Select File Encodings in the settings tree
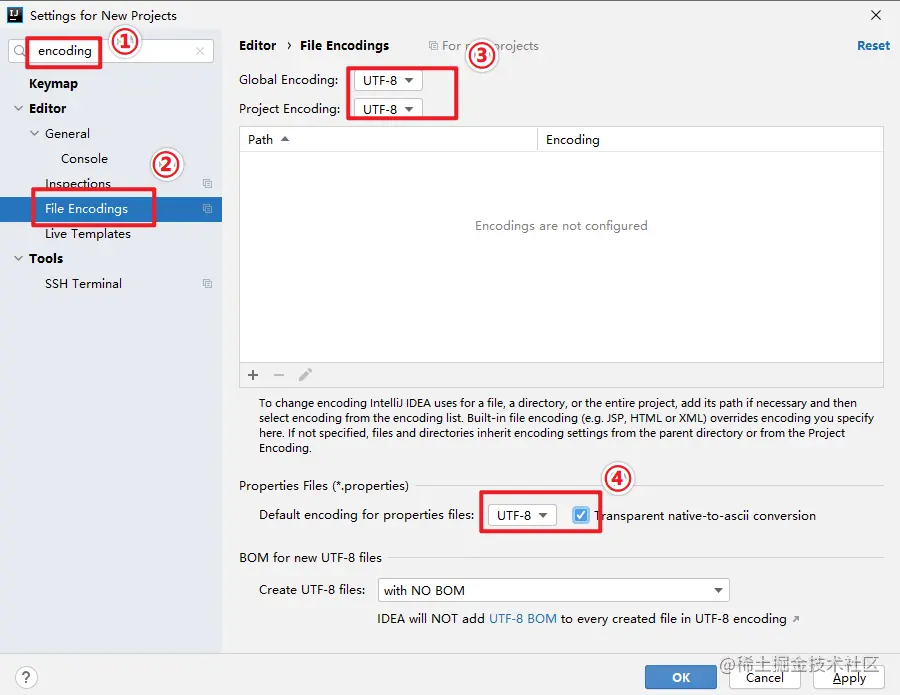The image size is (900, 695). pos(87,209)
